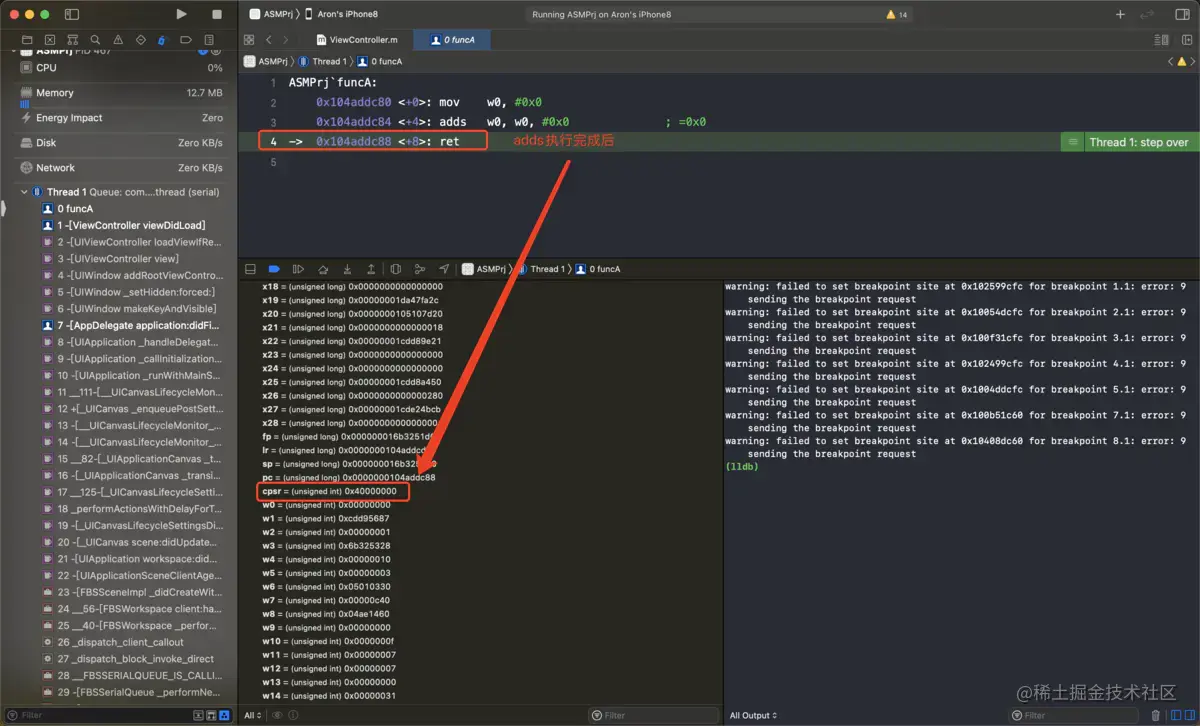Collapse the Thread 1 disclosure triangle
Viewport: 1200px width, 726px height.
[x=25, y=192]
